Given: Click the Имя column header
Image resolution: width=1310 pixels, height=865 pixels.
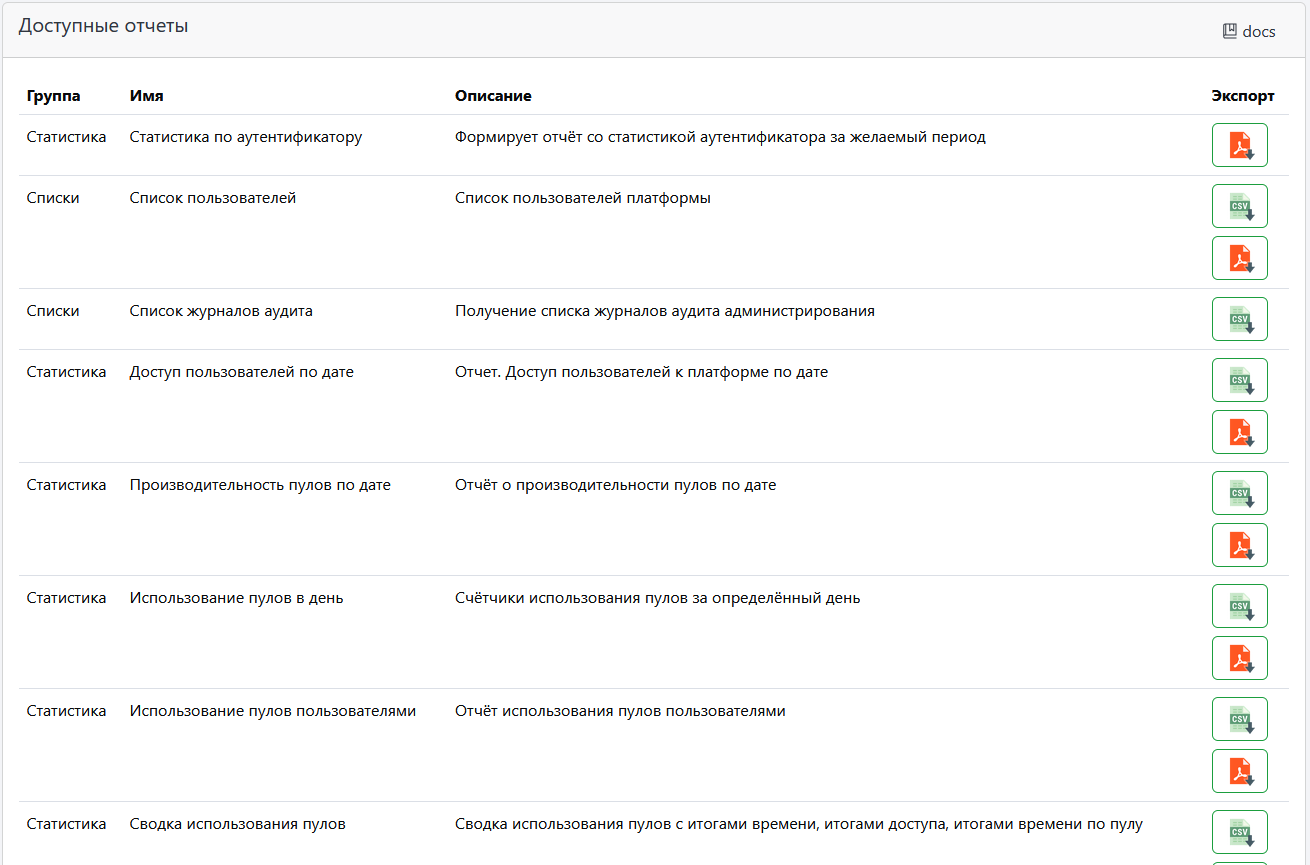Looking at the screenshot, I should click(x=146, y=96).
